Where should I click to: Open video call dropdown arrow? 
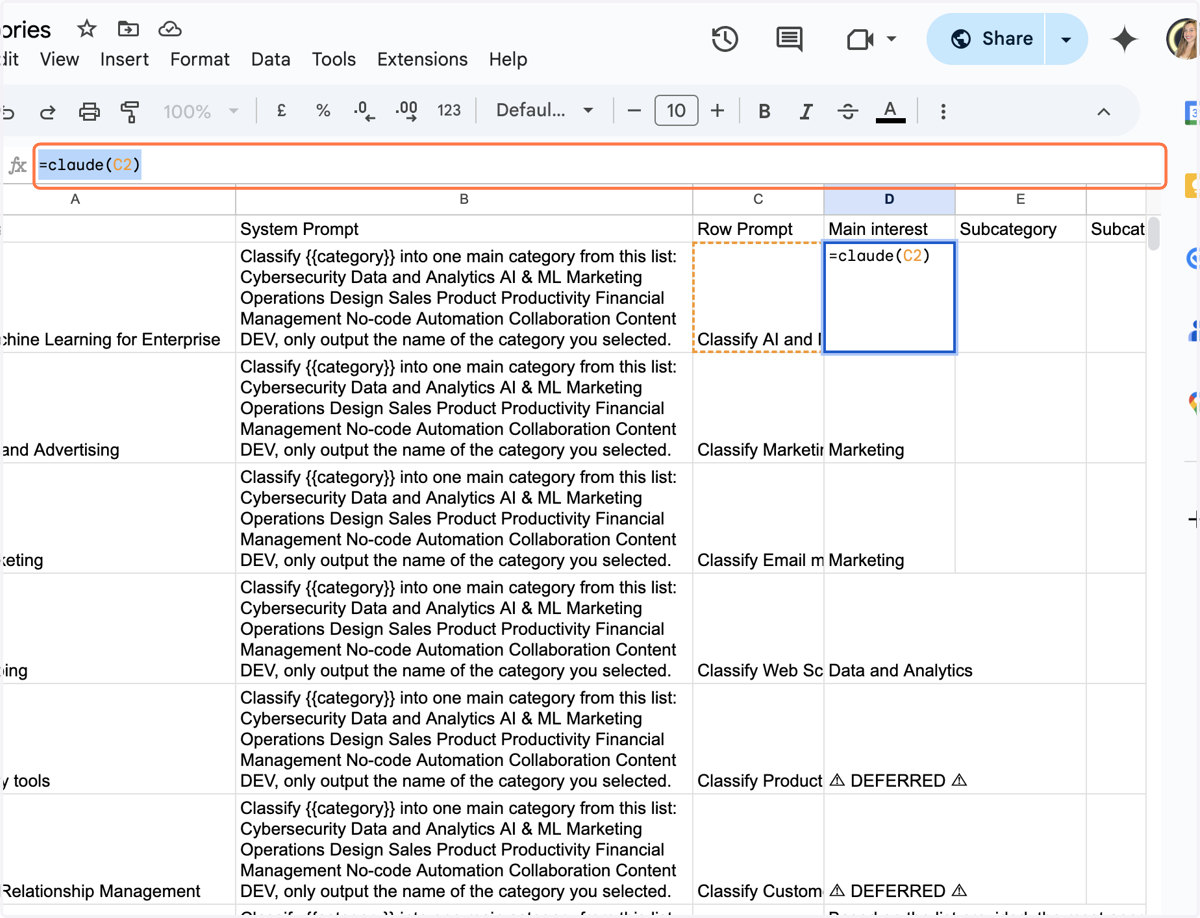pos(891,39)
